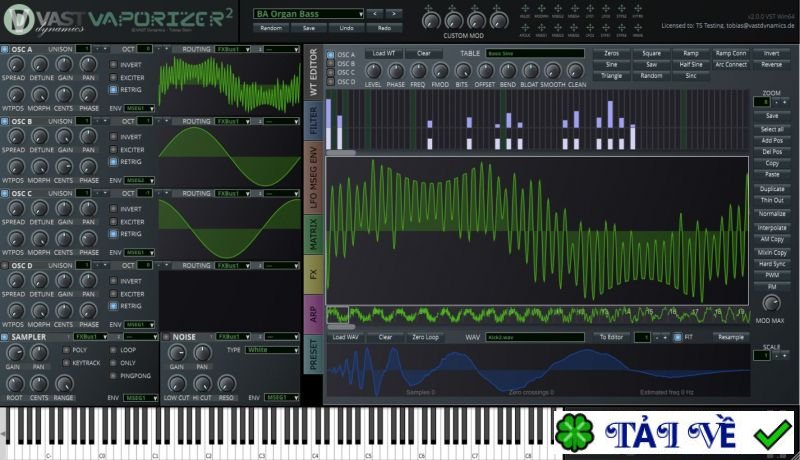
Task: Open the LFO MSEG ENV tab
Action: pos(313,177)
